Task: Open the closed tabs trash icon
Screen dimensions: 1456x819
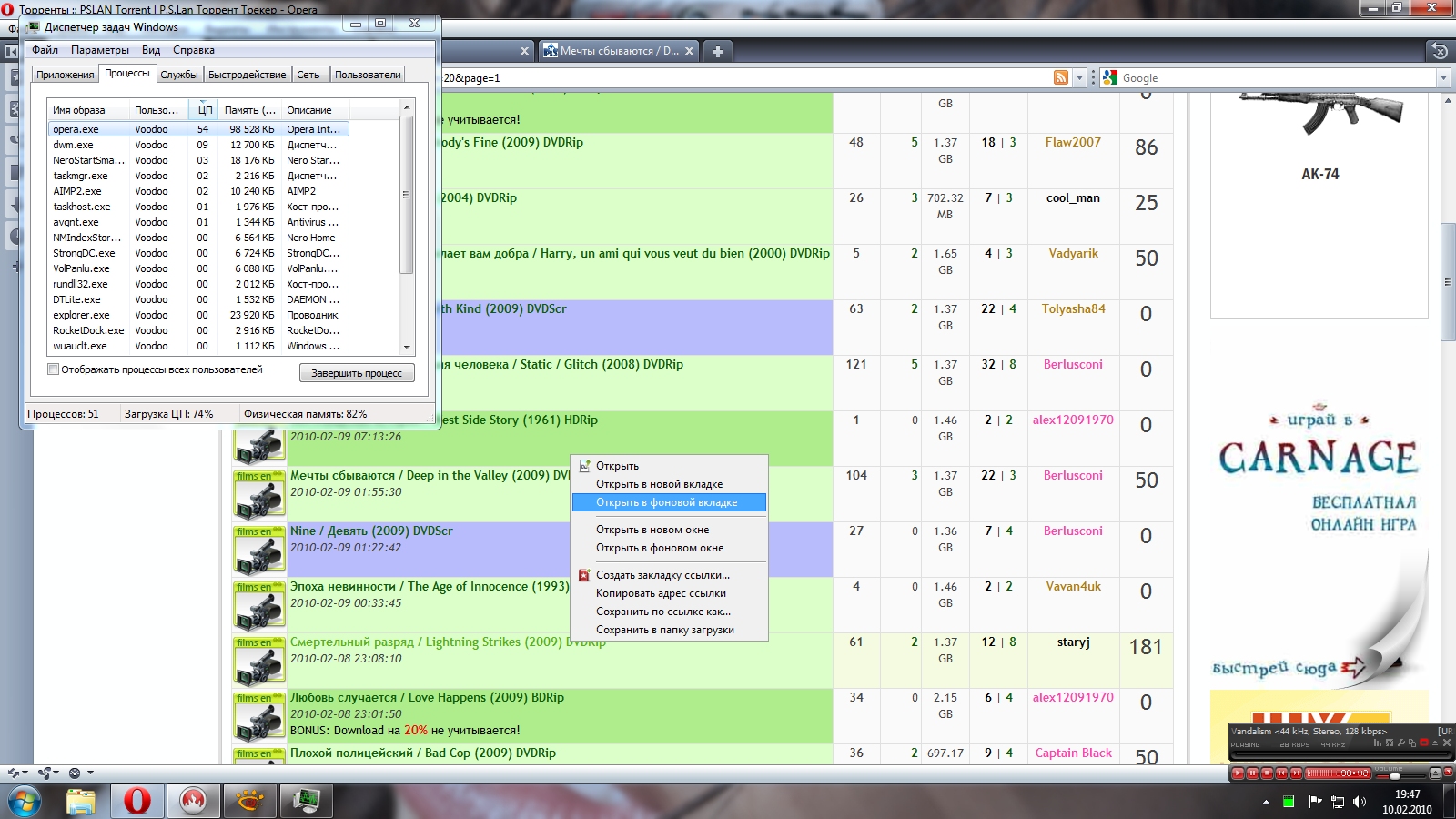Action: pos(1439,51)
